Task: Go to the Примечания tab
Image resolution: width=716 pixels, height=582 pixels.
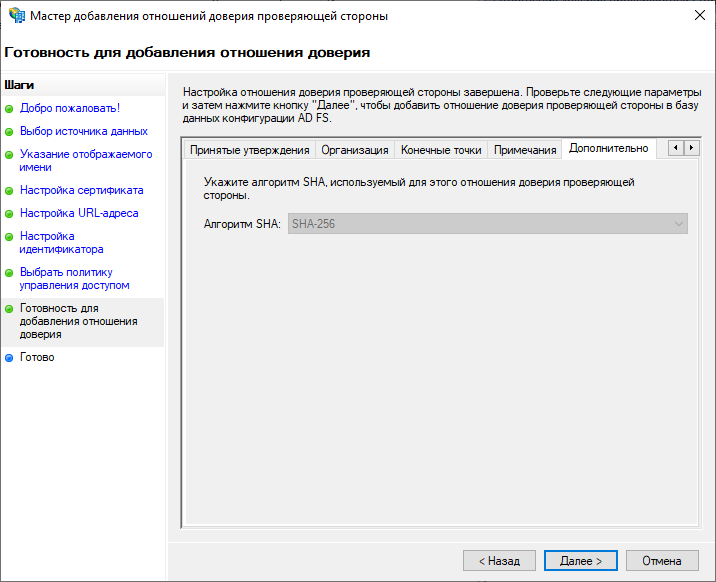Action: click(x=525, y=150)
